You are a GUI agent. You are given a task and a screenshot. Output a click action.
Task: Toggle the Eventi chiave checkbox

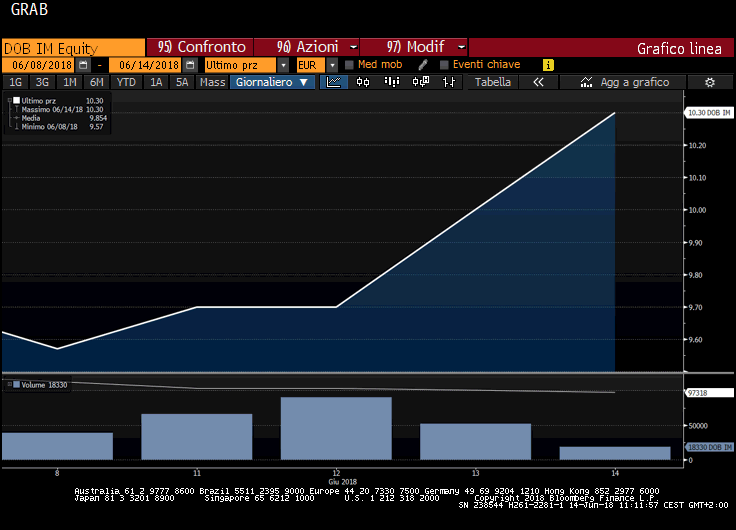[x=444, y=65]
